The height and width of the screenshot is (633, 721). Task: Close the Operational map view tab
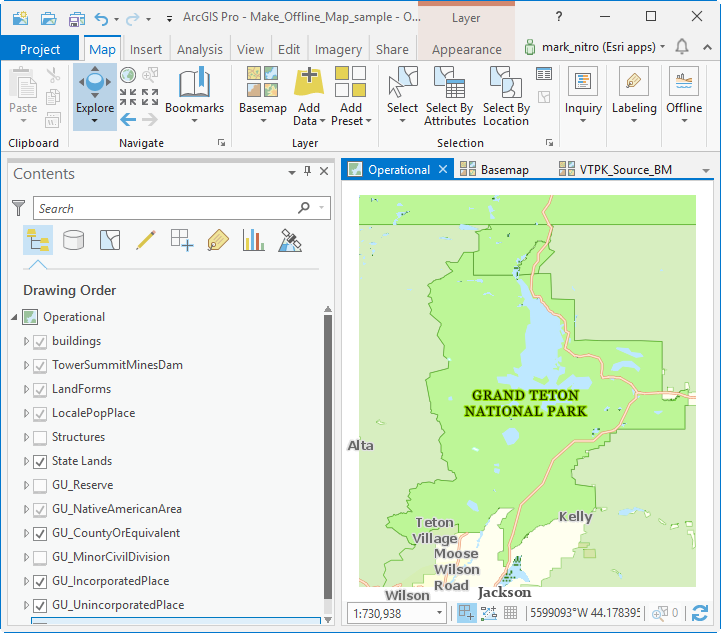tap(443, 169)
